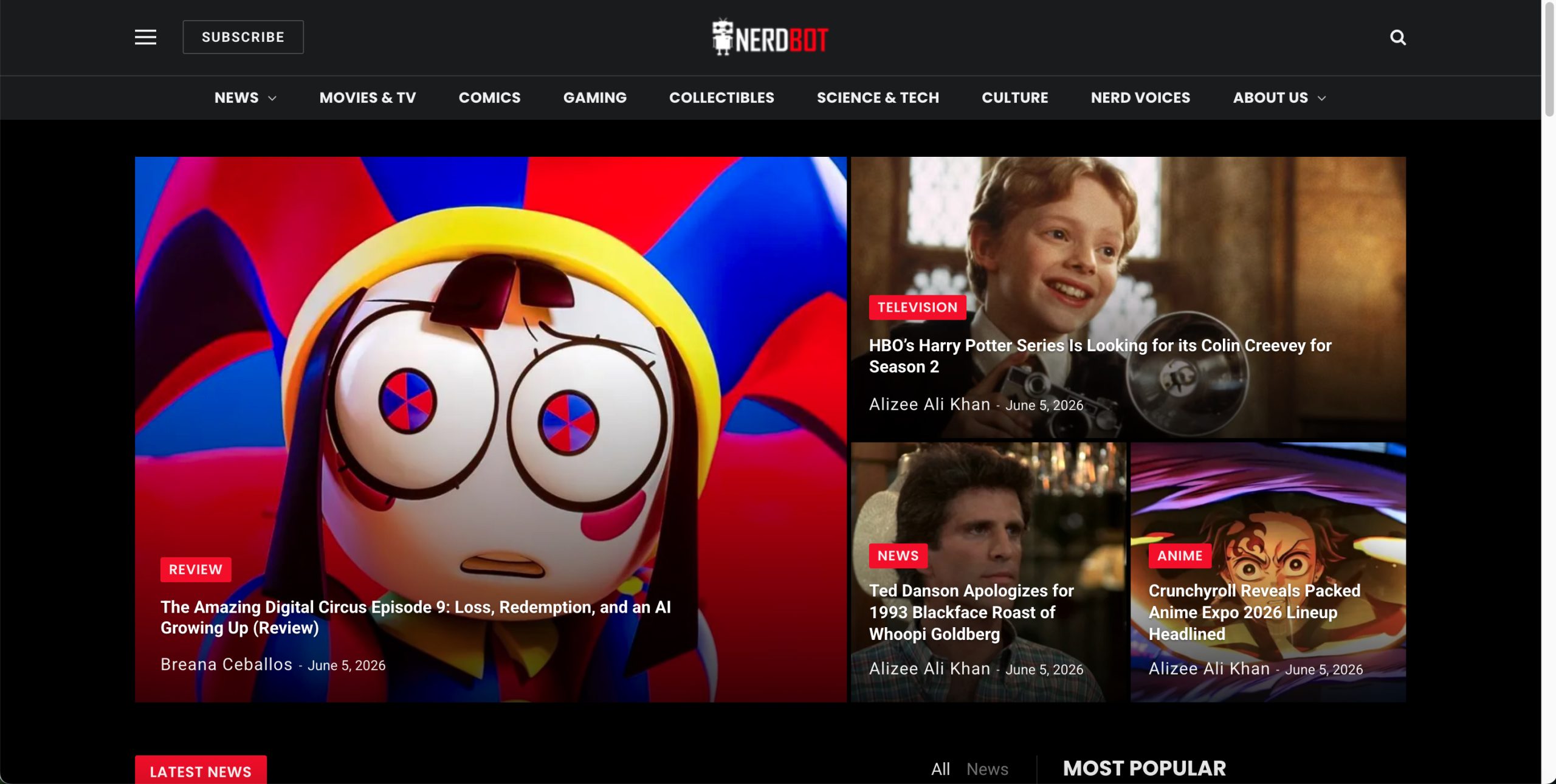
Task: Open the NEWS menu item
Action: [236, 98]
